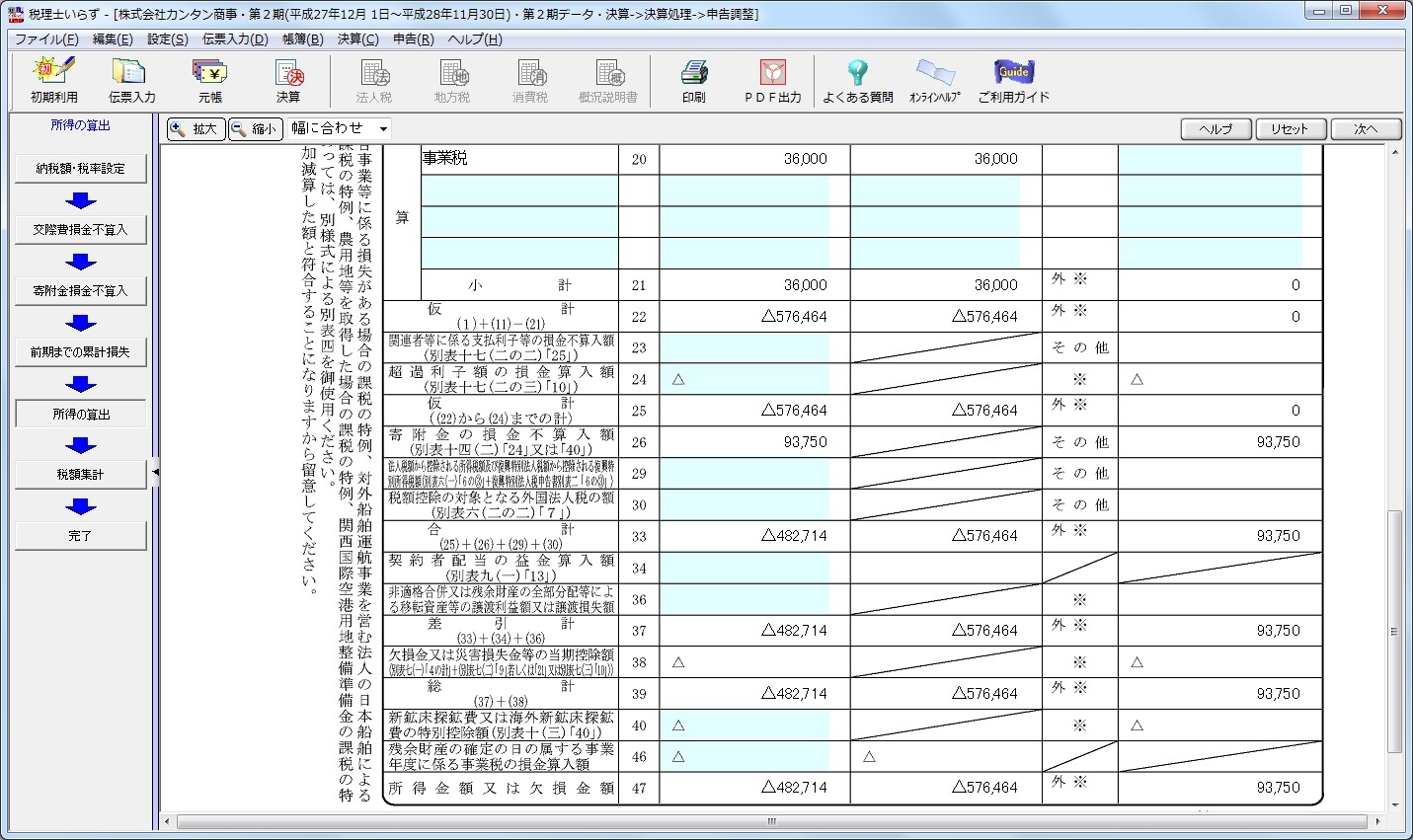Zoom out with the 縮小 button
This screenshot has width=1413, height=840.
click(x=255, y=129)
